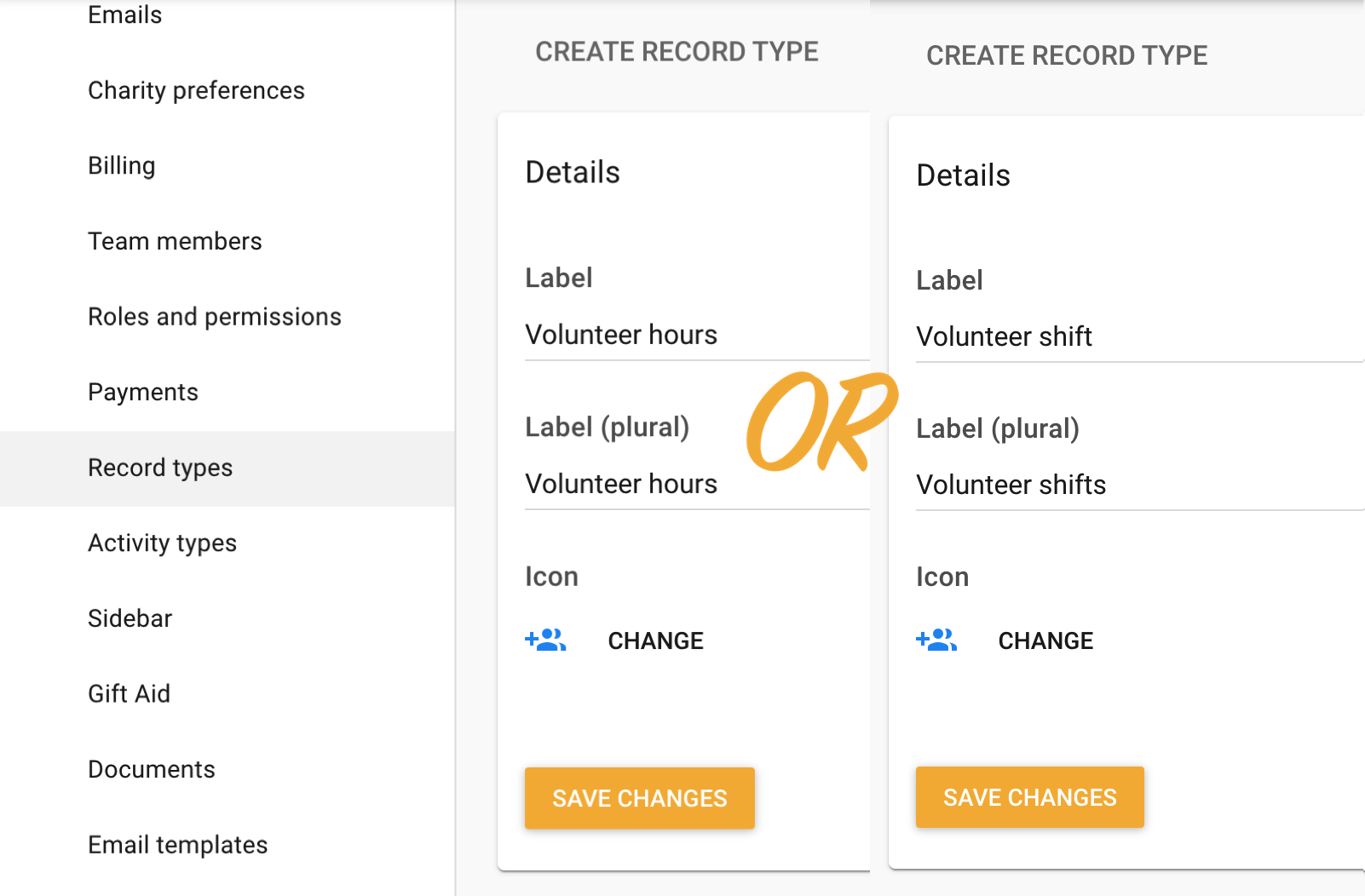Edit the Label field containing Volunteer shift
The image size is (1365, 896).
tap(1140, 337)
